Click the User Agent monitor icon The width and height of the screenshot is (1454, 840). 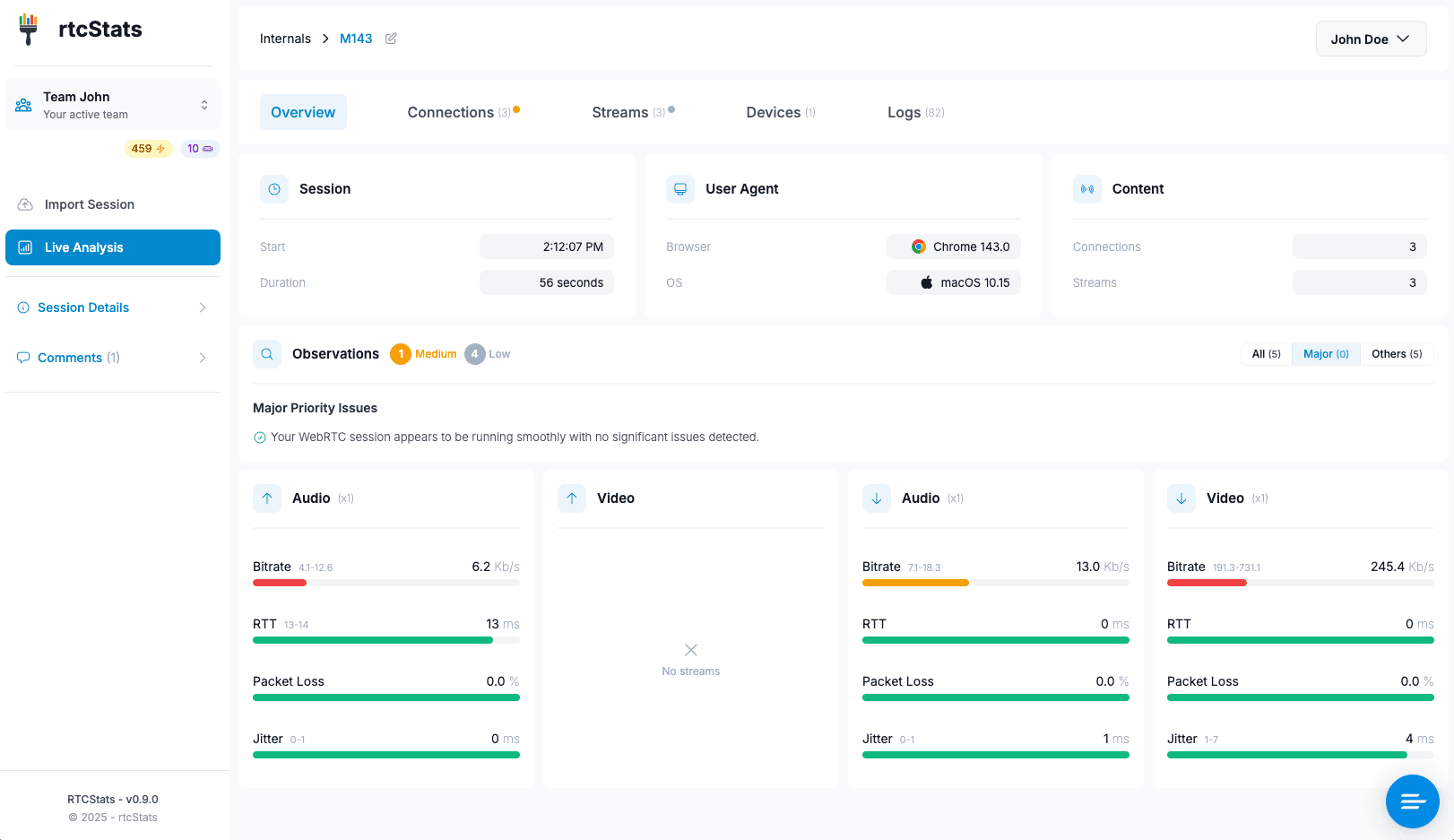(680, 189)
